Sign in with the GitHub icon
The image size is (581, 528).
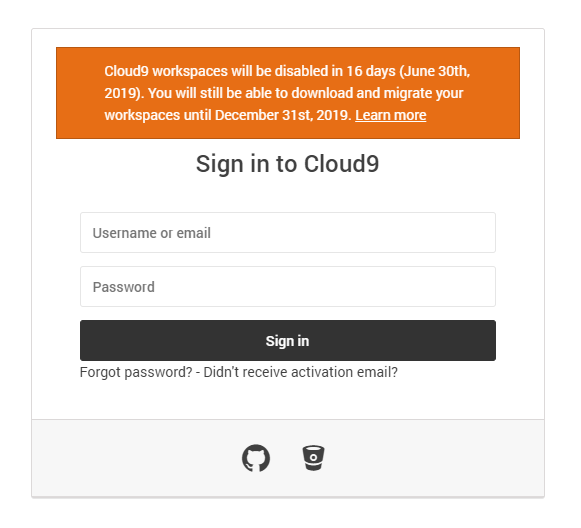click(x=256, y=458)
